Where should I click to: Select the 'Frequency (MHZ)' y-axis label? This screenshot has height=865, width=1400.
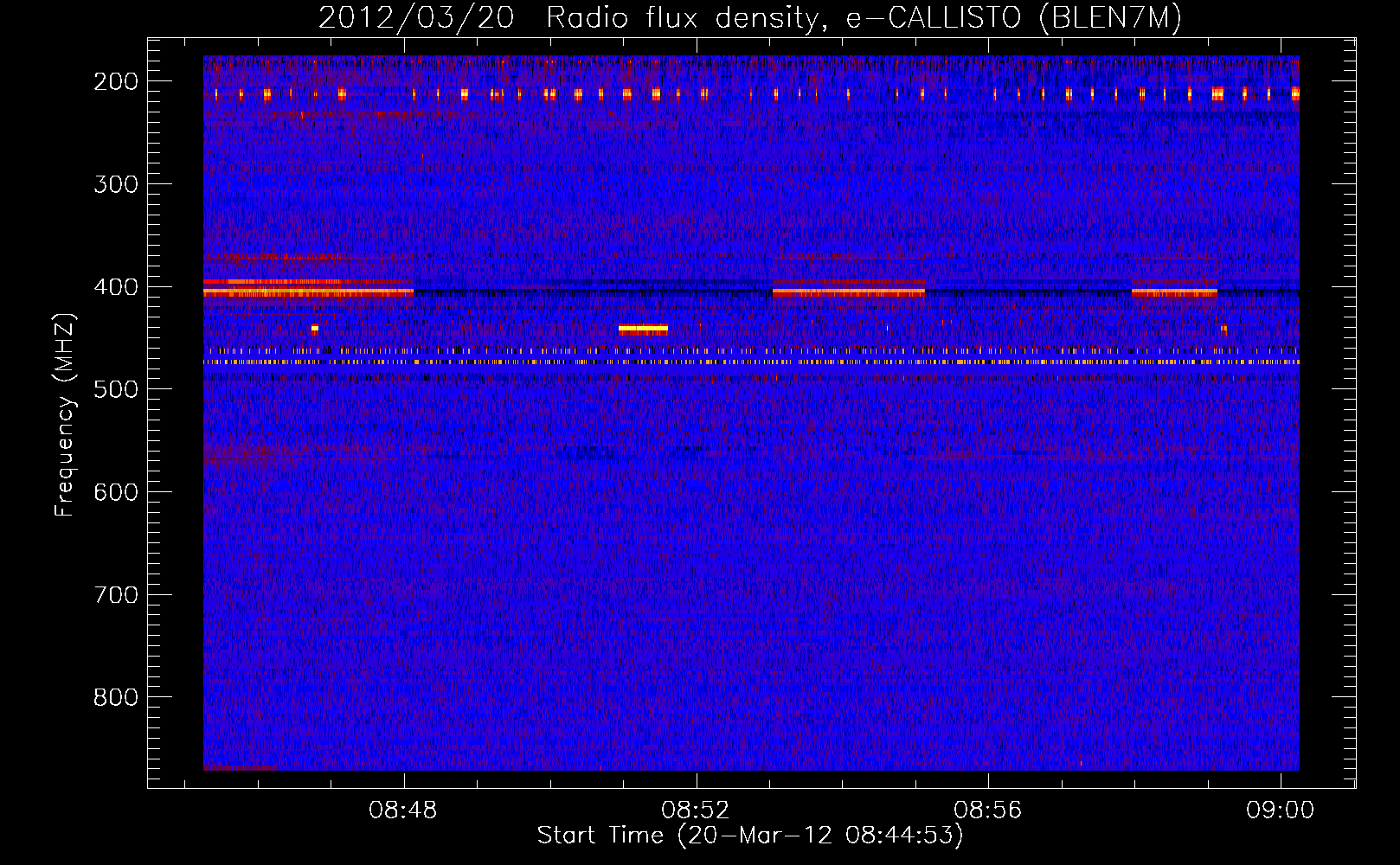coord(65,415)
